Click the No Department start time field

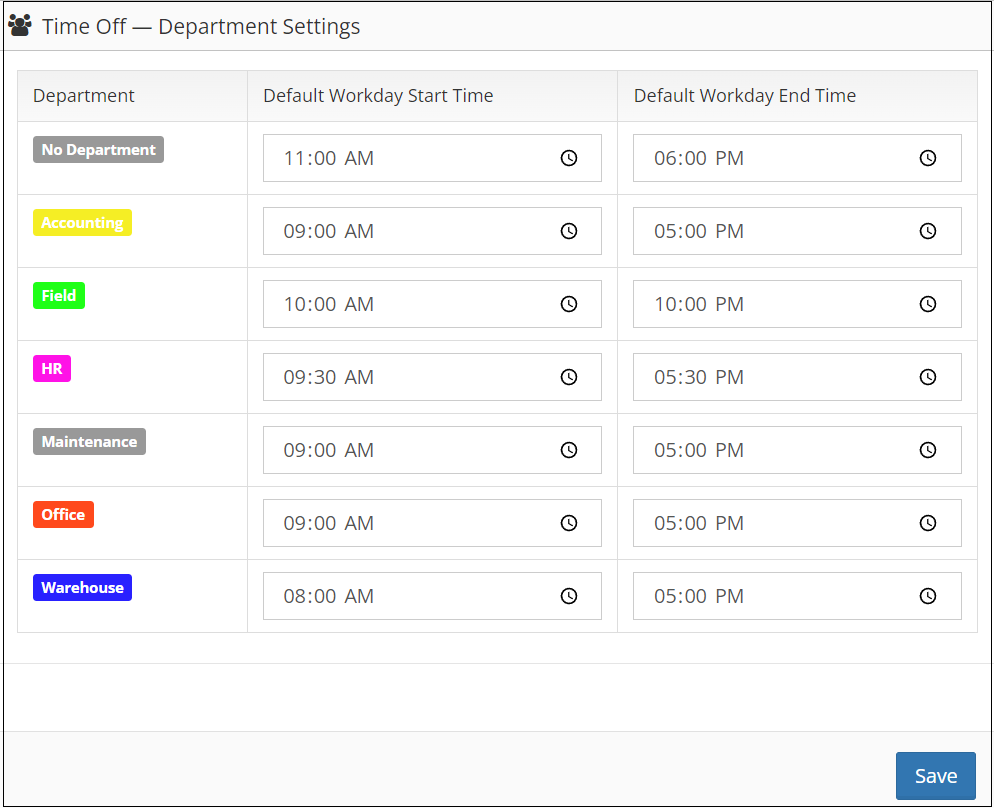tap(420, 158)
